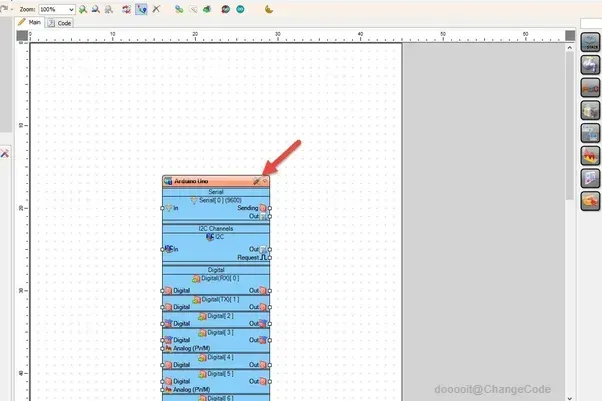Open the Abc text component palette category

point(590,88)
